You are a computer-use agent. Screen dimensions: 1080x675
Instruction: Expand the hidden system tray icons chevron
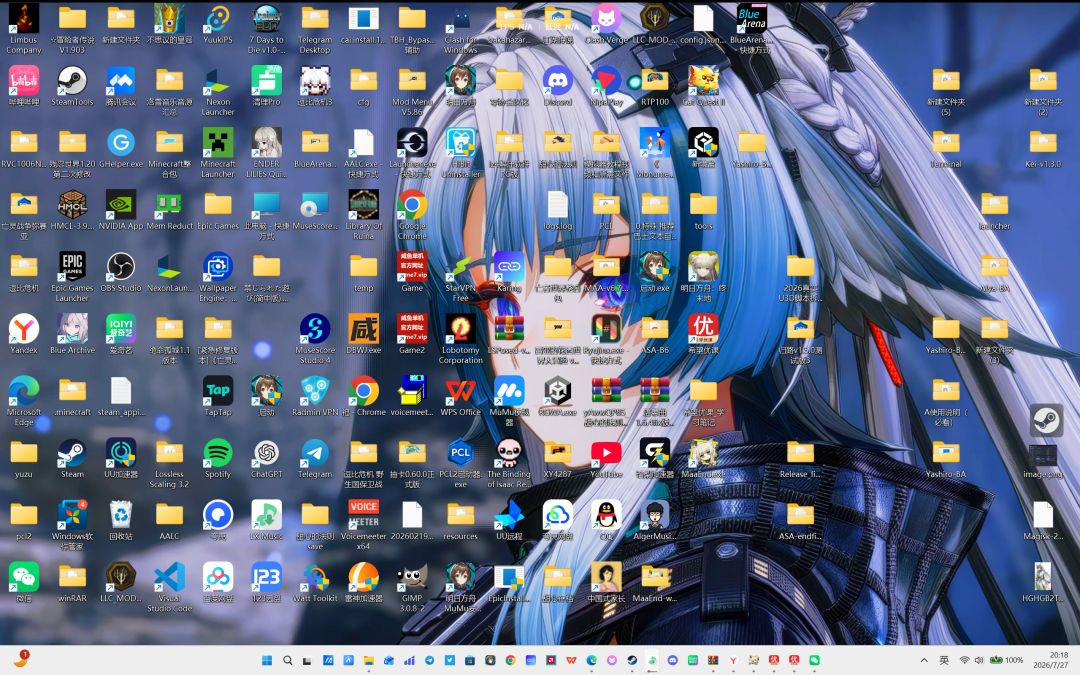tap(924, 660)
